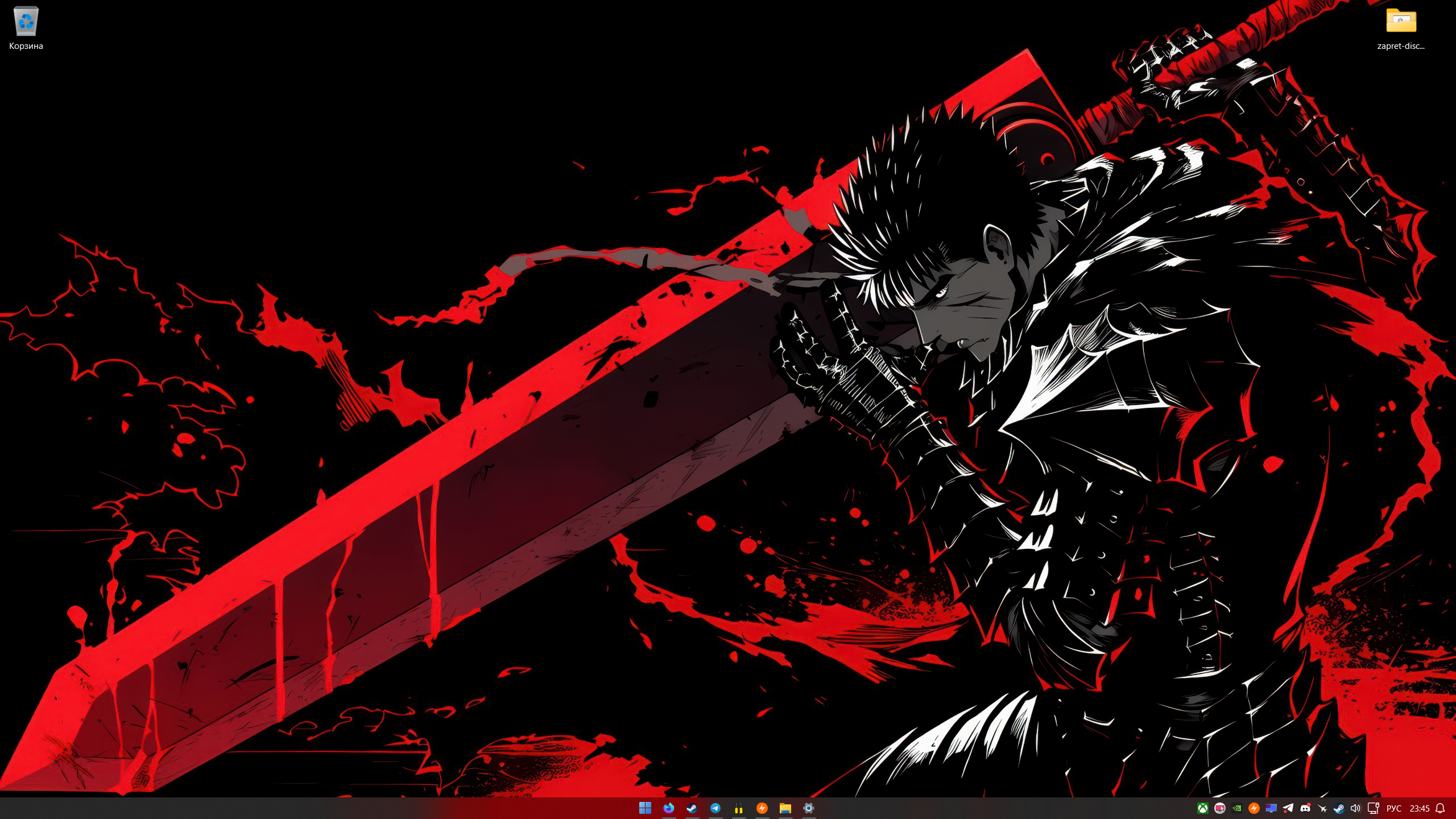The width and height of the screenshot is (1456, 819).
Task: Launch Firefox from the taskbar
Action: (x=669, y=808)
